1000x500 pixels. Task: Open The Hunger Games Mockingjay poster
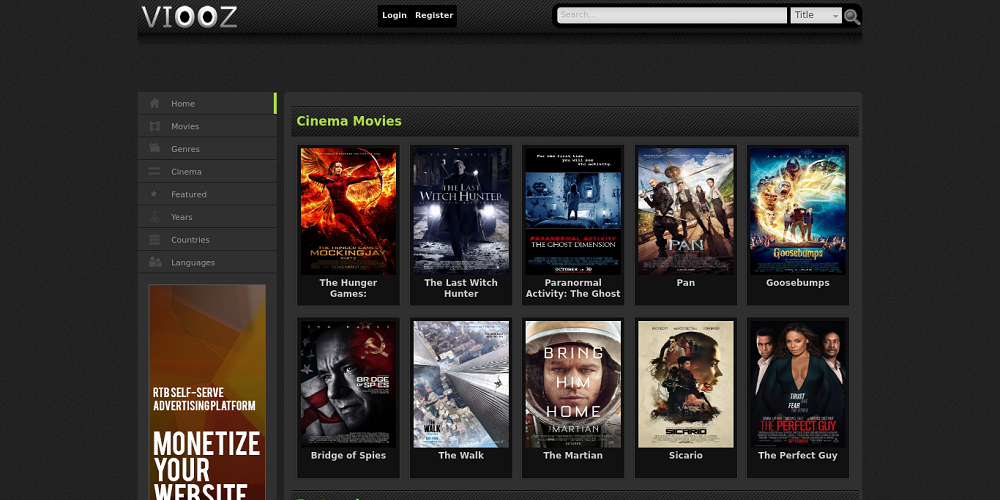[348, 211]
